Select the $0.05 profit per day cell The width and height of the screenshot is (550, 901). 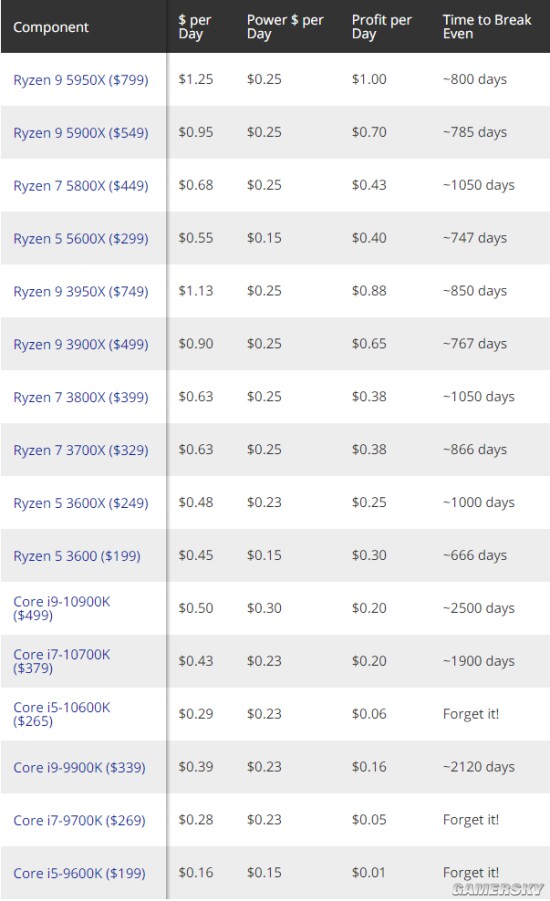tap(369, 819)
